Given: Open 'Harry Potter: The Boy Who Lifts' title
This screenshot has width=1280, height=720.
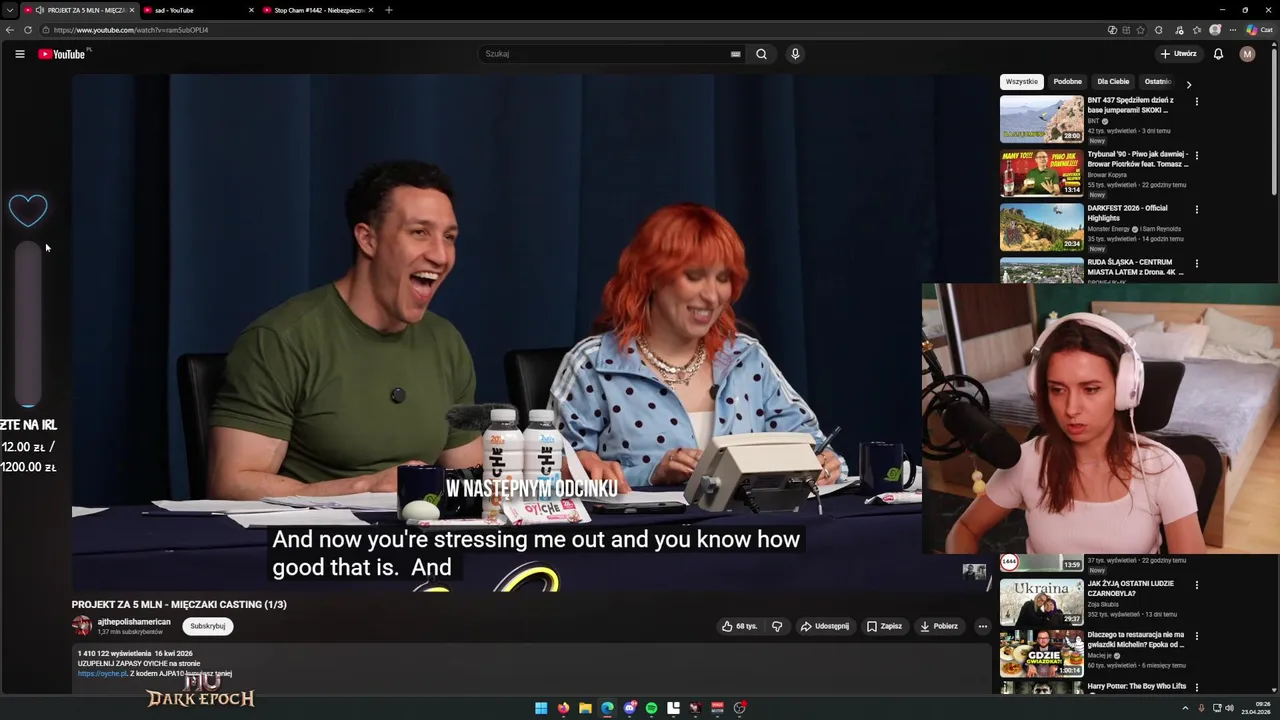Looking at the screenshot, I should pyautogui.click(x=1137, y=686).
